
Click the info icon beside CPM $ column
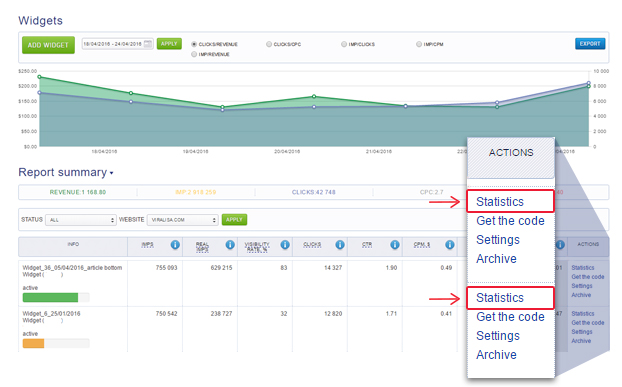click(449, 245)
